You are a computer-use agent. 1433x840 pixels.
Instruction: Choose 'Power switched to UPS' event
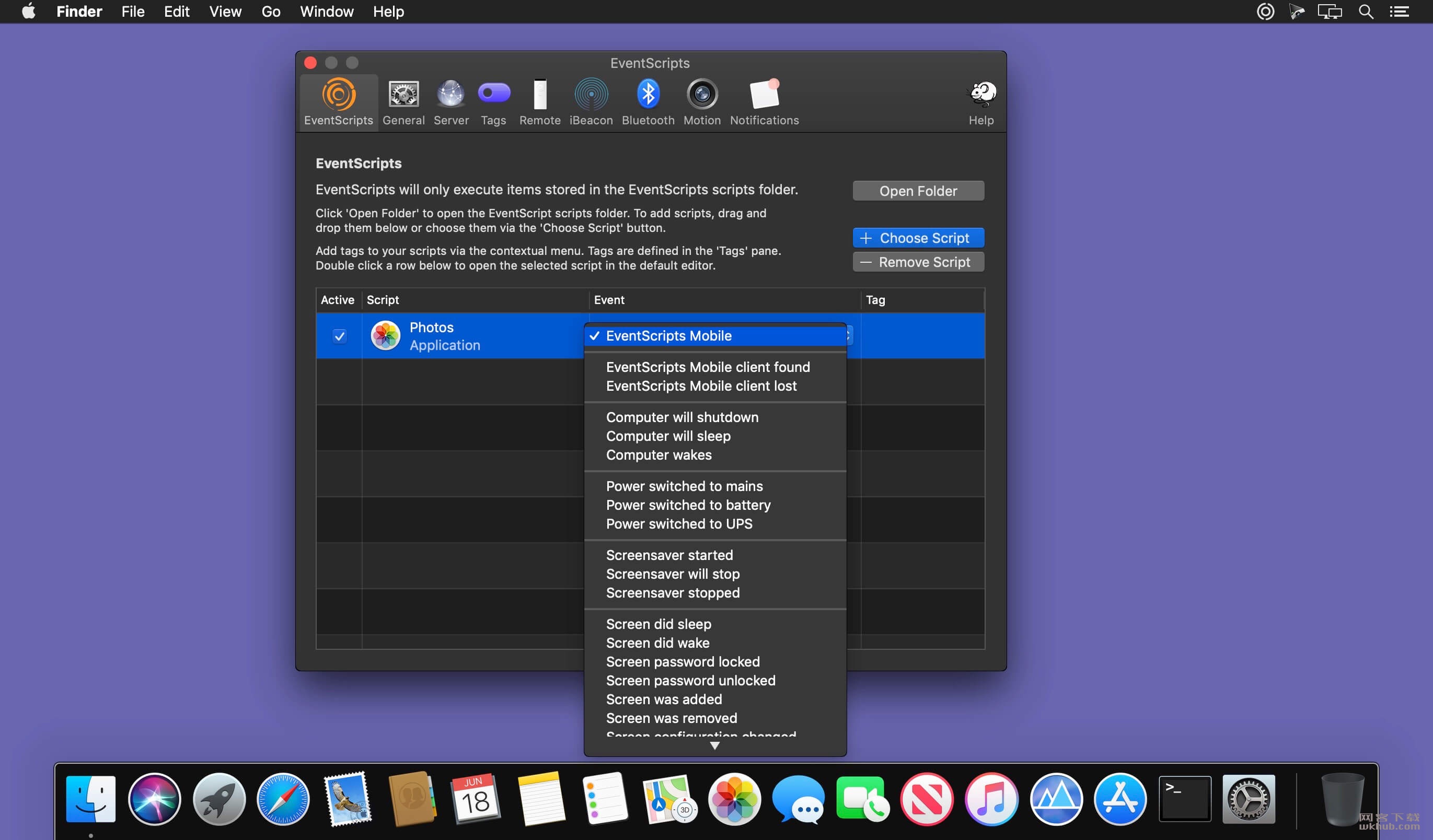pyautogui.click(x=715, y=523)
